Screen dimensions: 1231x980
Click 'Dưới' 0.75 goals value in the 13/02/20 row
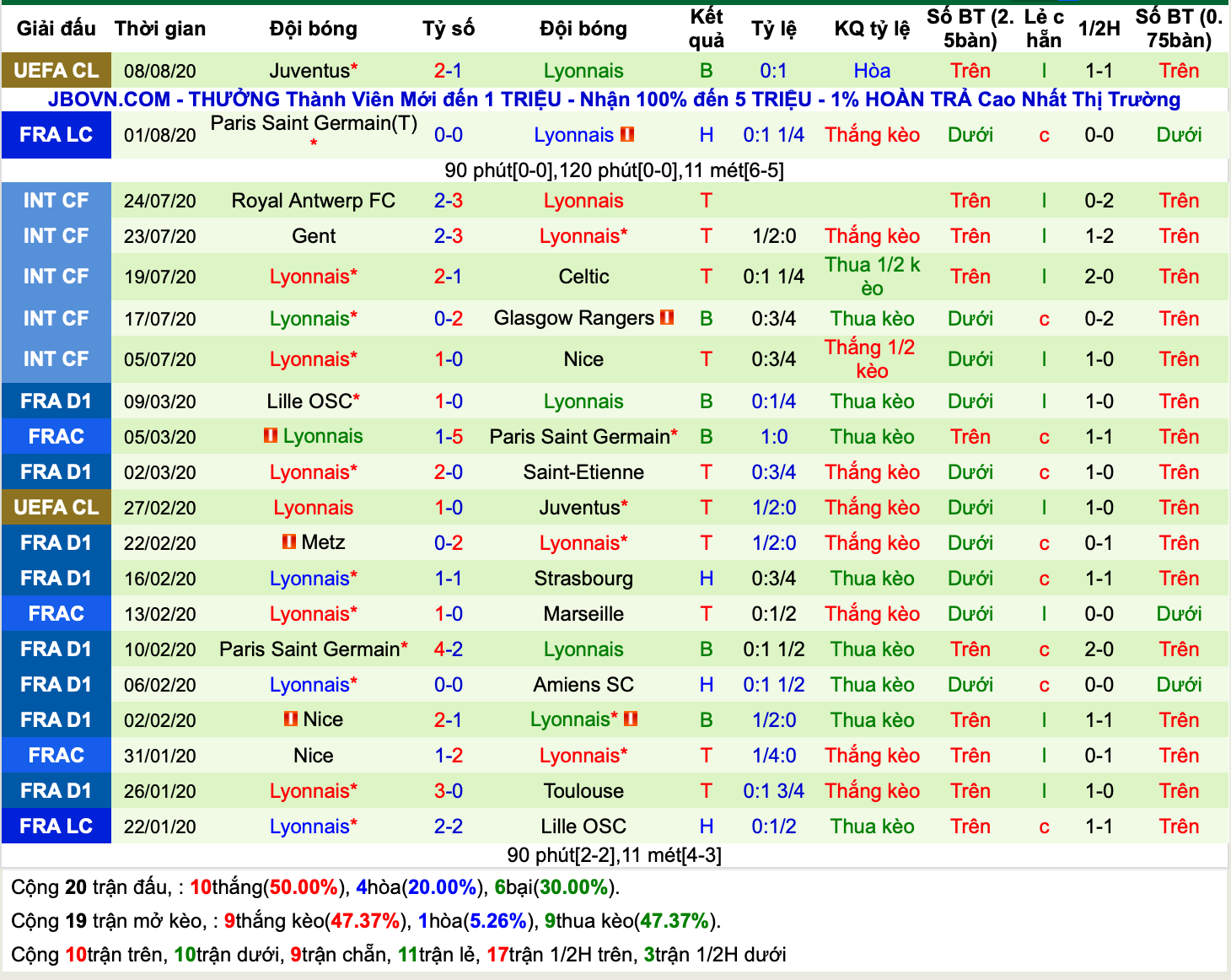[1179, 614]
